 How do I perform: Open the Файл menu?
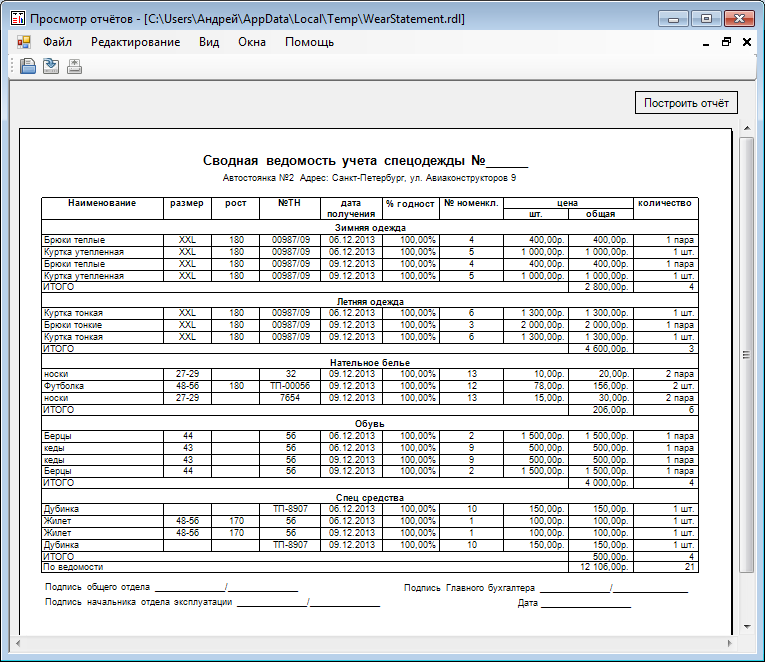pos(57,42)
